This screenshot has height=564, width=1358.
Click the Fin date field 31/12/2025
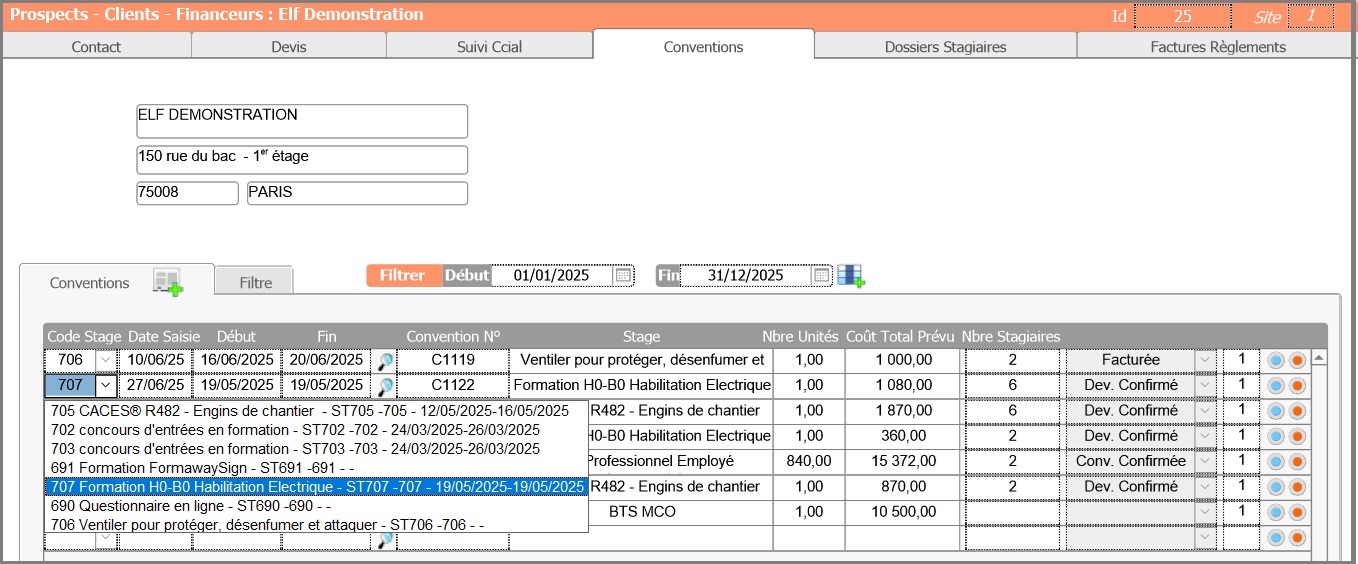tap(746, 275)
